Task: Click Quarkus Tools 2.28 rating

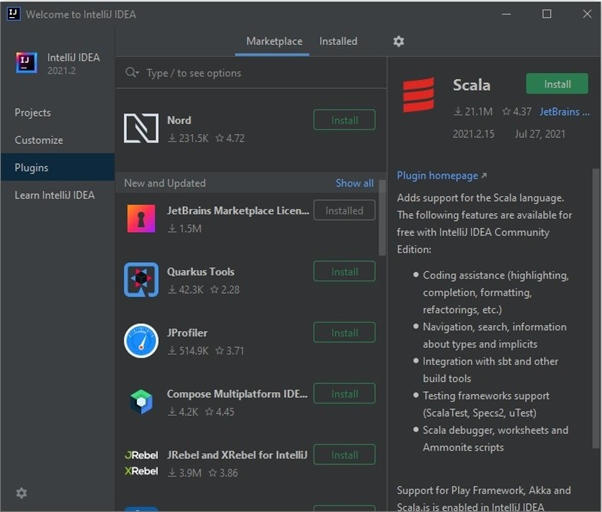Action: pos(225,289)
